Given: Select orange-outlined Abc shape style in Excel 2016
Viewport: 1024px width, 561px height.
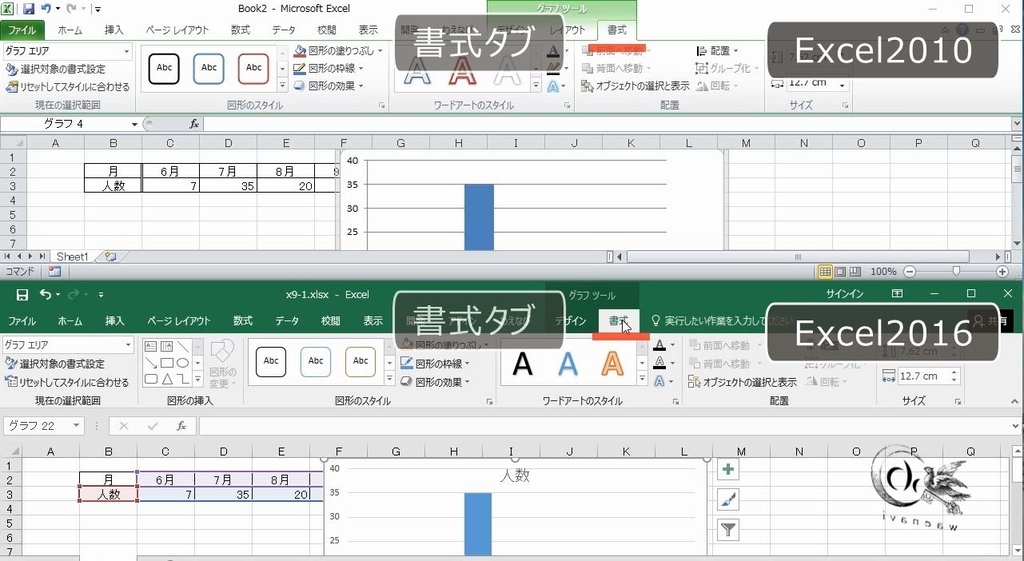Looking at the screenshot, I should 360,362.
